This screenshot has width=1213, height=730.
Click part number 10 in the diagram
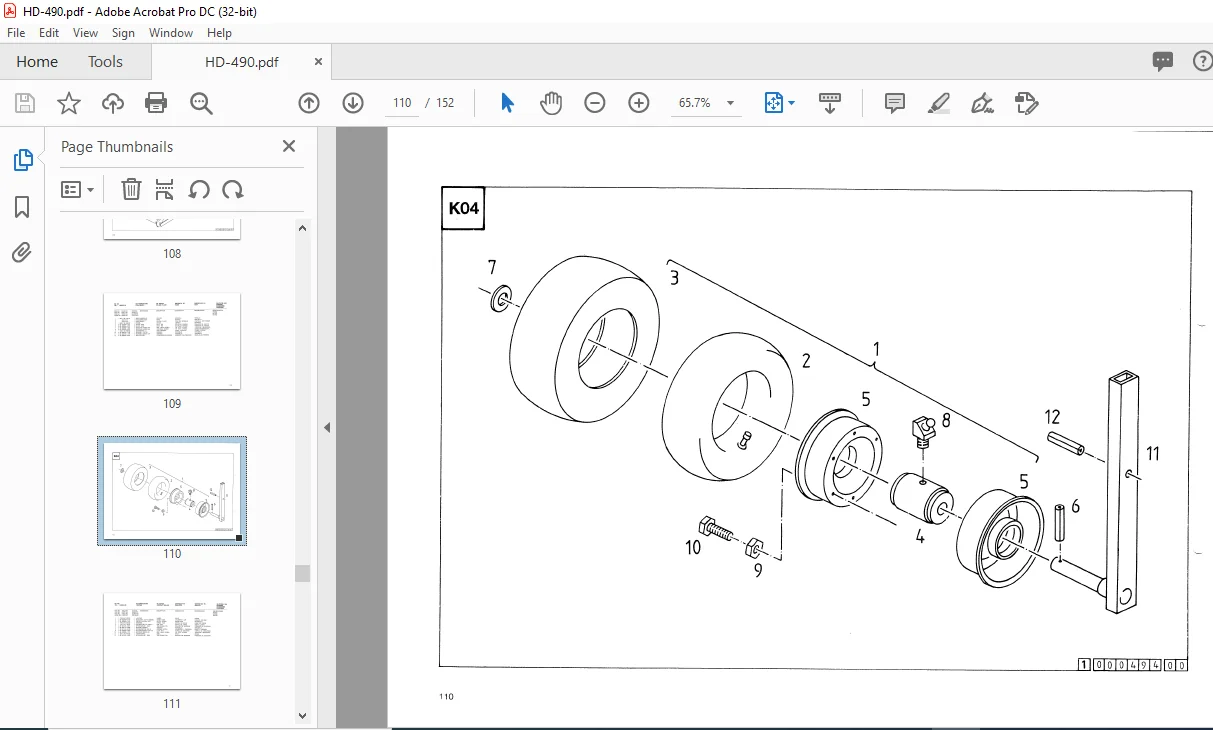pos(693,548)
